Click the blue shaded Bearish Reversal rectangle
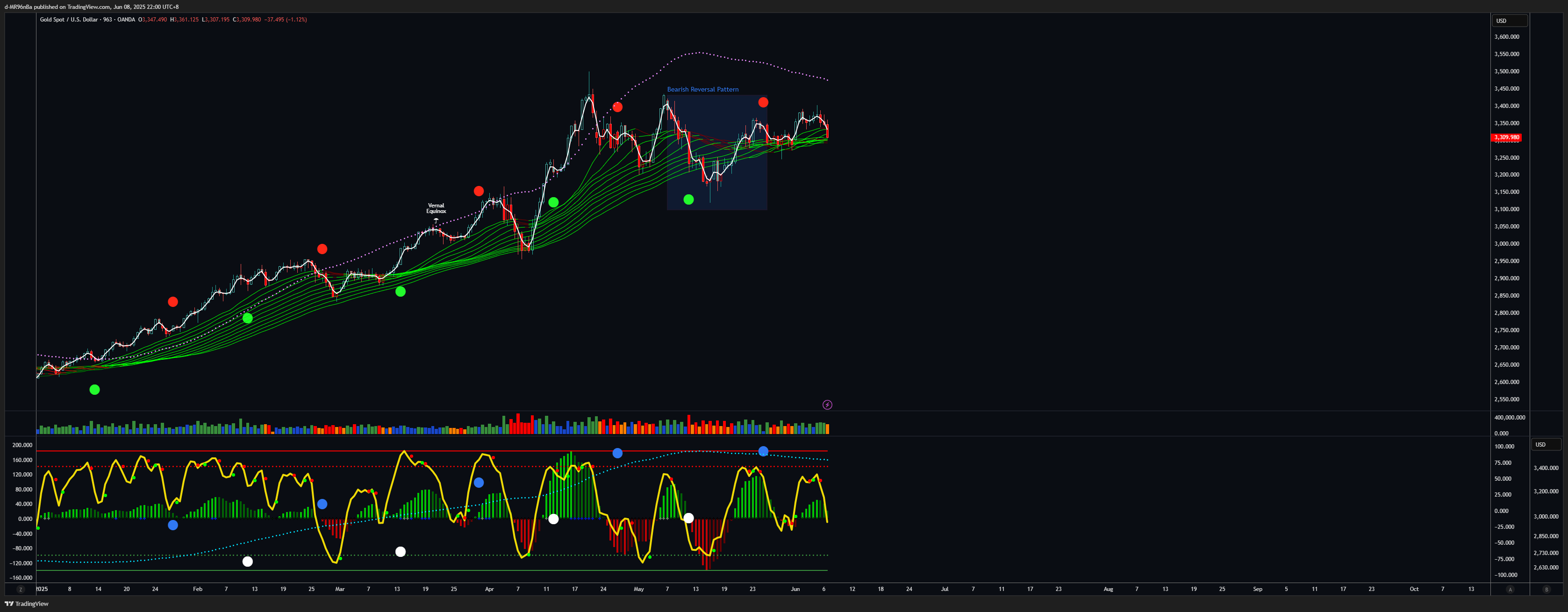Screen dimensions: 1568x612 pyautogui.click(x=717, y=152)
